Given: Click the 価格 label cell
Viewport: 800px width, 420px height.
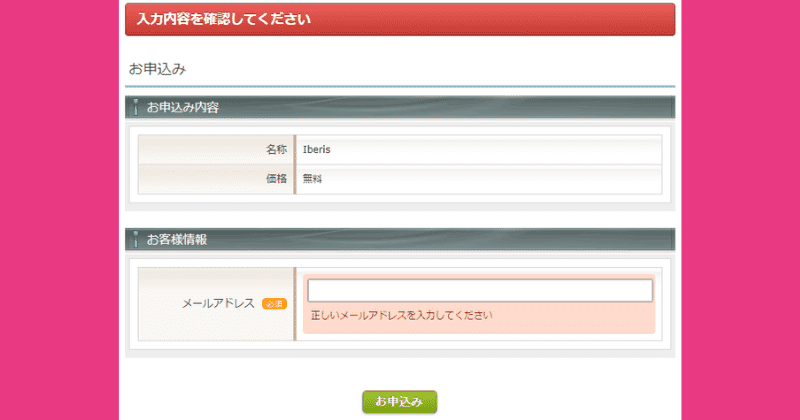Looking at the screenshot, I should 276,179.
